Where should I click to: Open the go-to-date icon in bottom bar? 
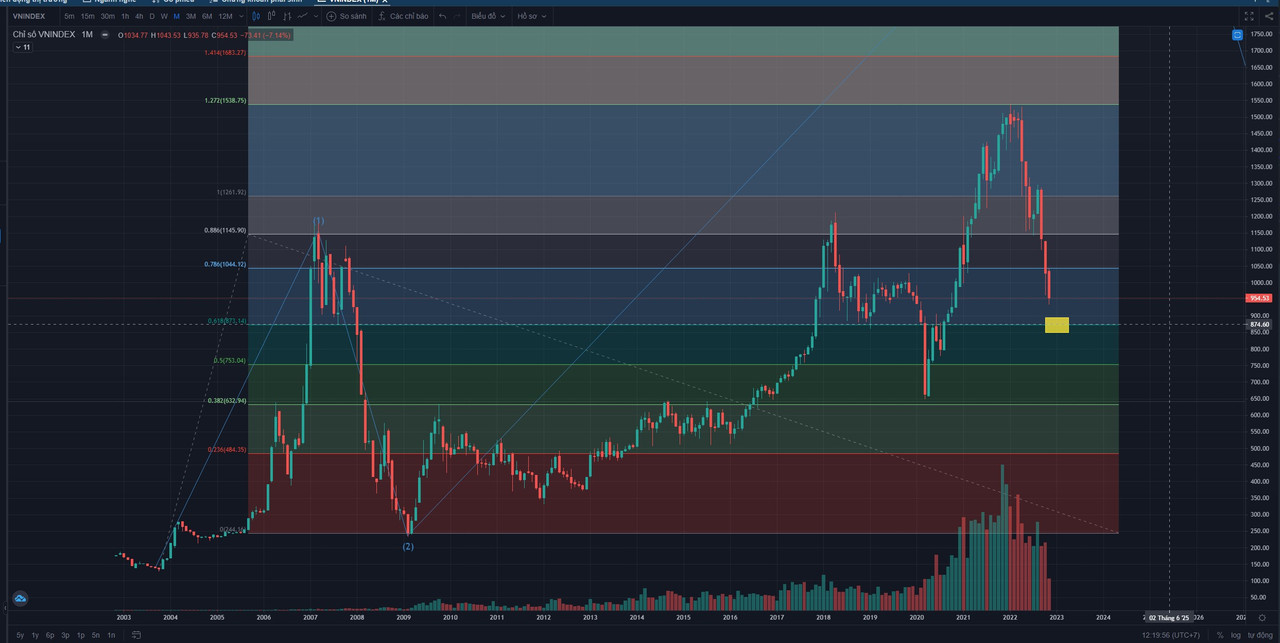[x=137, y=635]
